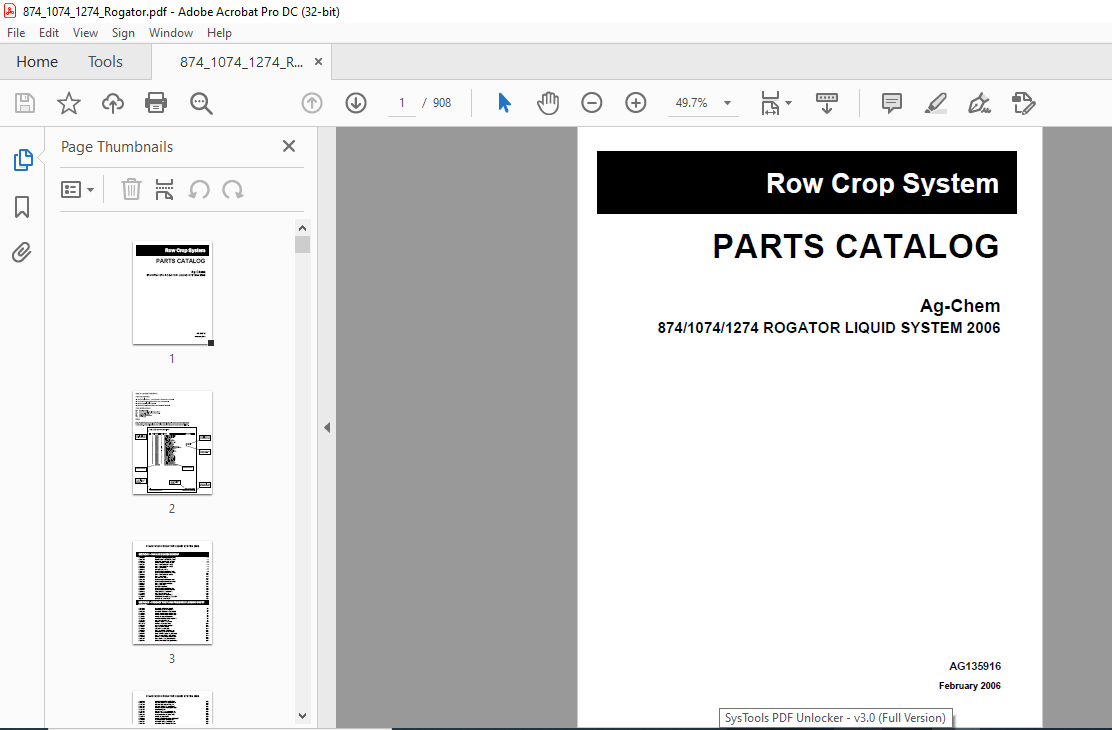Screen dimensions: 1112x730
Task: Open the Help menu
Action: click(219, 33)
